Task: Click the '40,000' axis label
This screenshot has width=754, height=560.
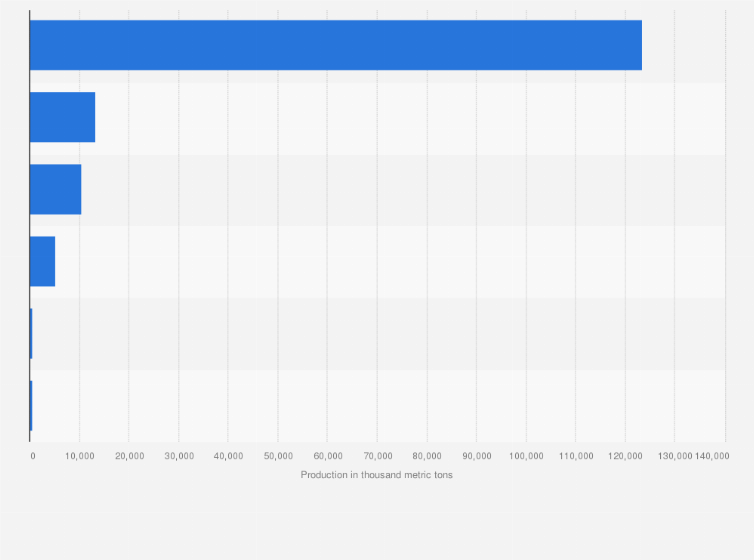Action: coord(228,456)
